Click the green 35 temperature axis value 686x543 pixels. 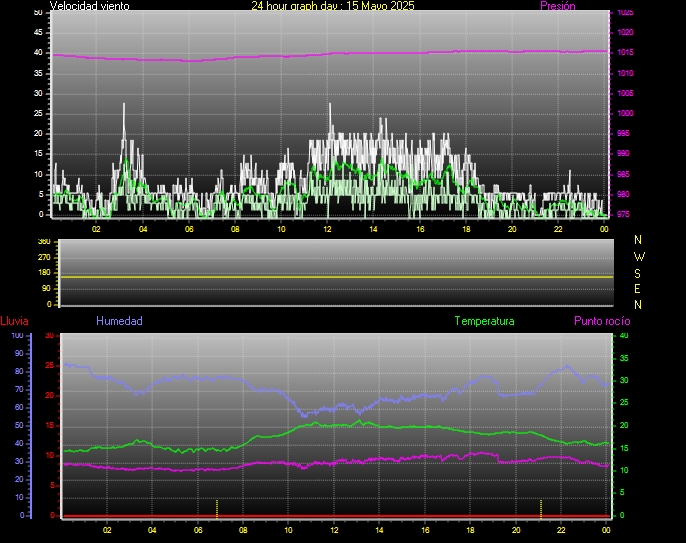[624, 358]
